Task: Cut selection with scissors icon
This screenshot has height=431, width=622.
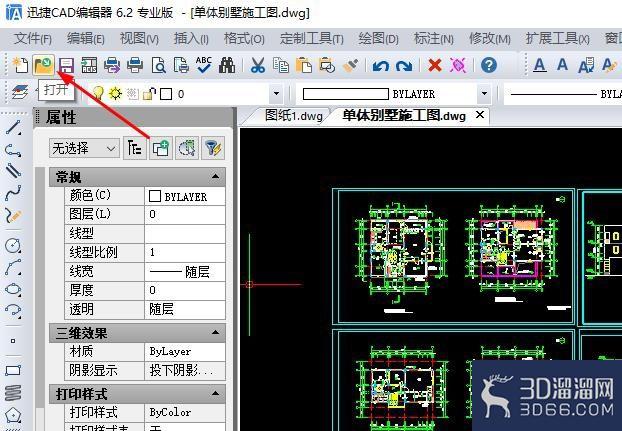Action: (x=258, y=65)
